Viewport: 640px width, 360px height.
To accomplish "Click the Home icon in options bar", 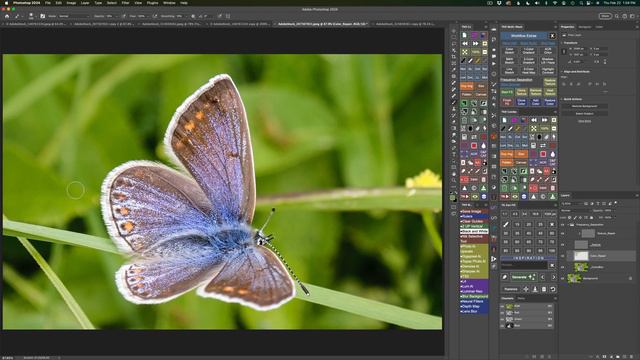I will coord(7,16).
